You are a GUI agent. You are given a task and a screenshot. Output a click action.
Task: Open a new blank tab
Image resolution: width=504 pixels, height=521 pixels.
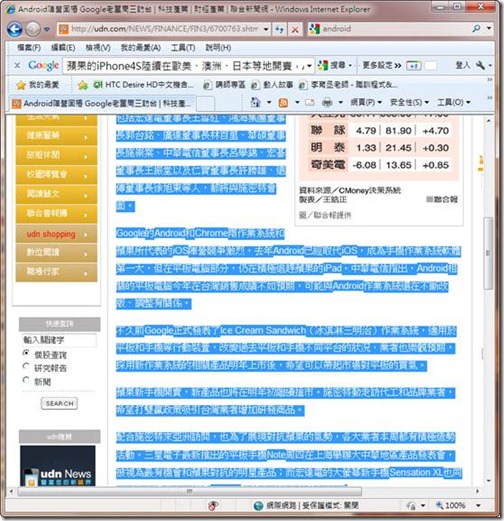(x=205, y=104)
